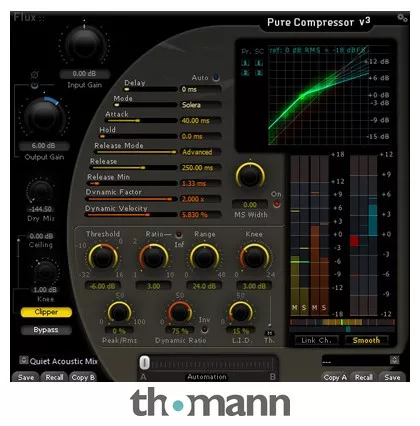Screen dimensions: 420x426
Task: Toggle Pr. channel 2 box
Action: click(x=246, y=72)
